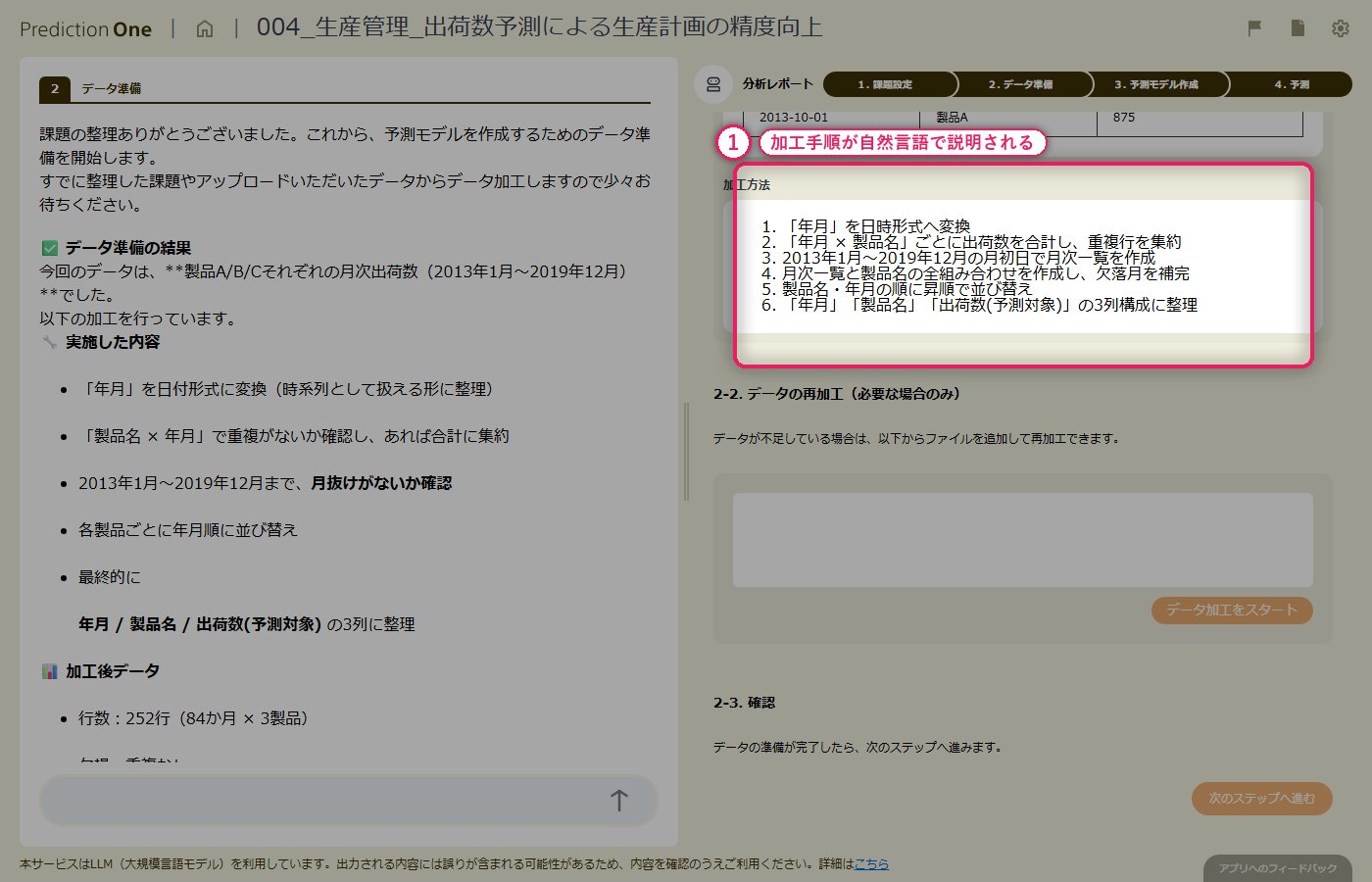The image size is (1372, 882).
Task: Send message with up-arrow icon
Action: (x=618, y=801)
